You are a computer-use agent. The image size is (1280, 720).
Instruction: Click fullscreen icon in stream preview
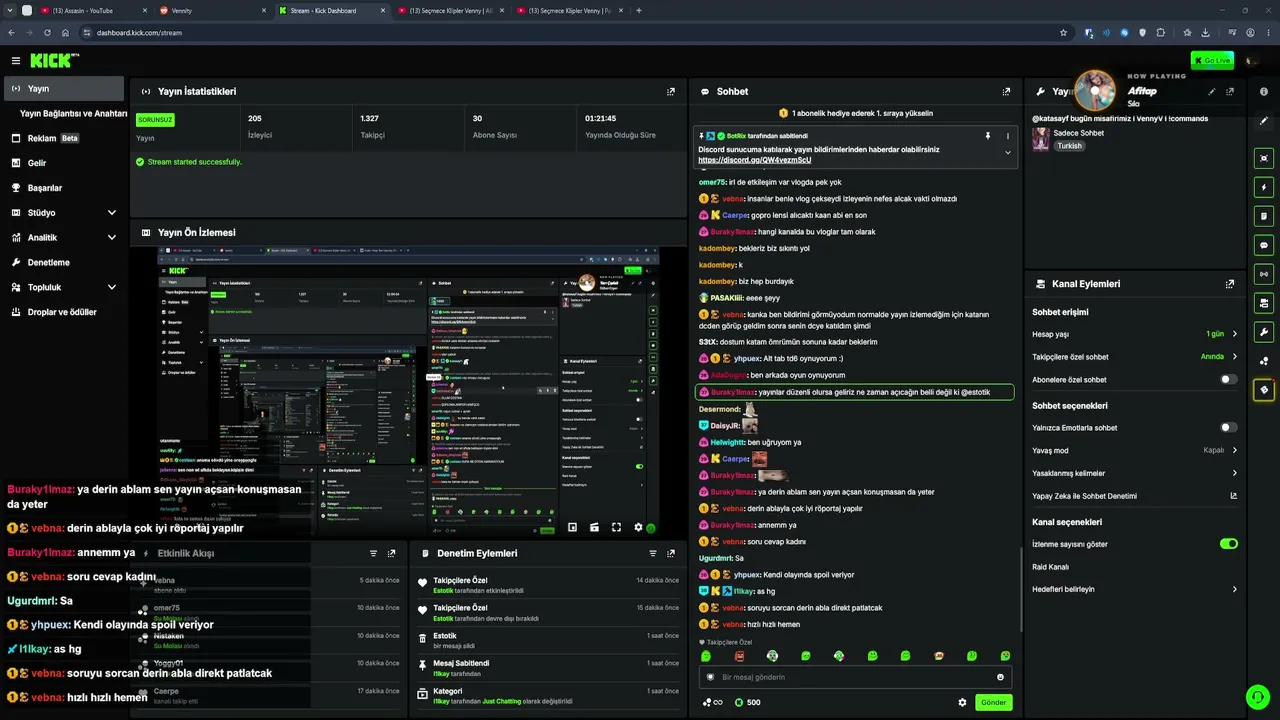(x=616, y=527)
